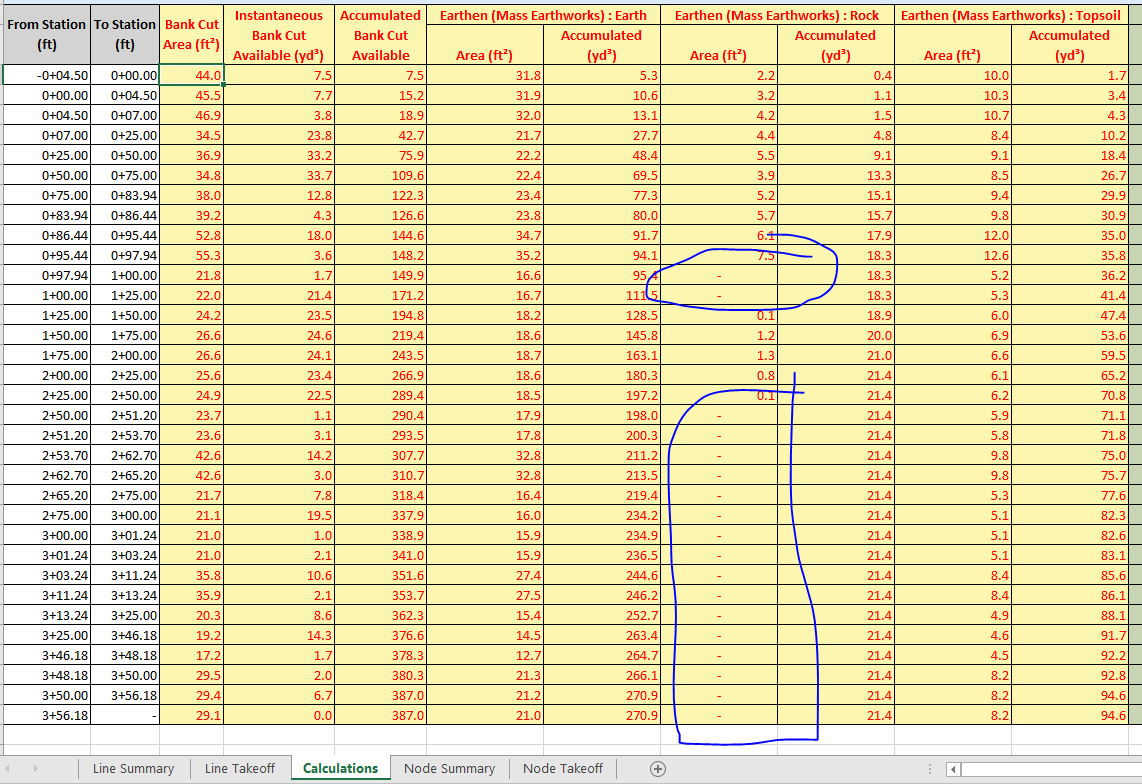Switch to the Line Summary tab
The width and height of the screenshot is (1142, 784).
click(133, 769)
